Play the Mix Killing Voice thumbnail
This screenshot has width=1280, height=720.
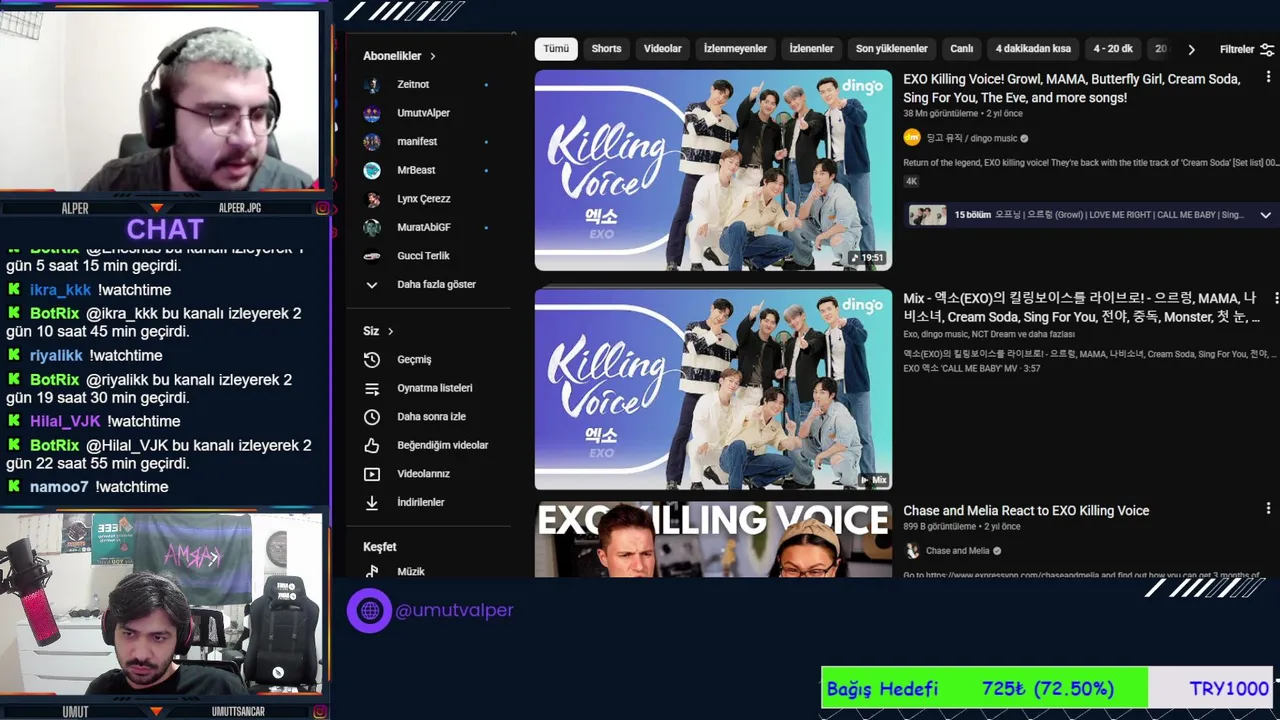(x=713, y=389)
